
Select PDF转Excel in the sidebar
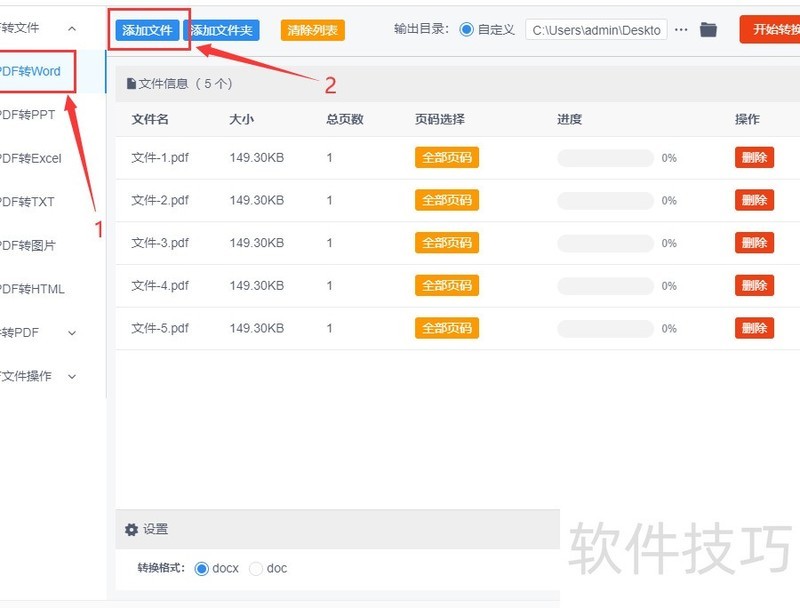[x=32, y=158]
